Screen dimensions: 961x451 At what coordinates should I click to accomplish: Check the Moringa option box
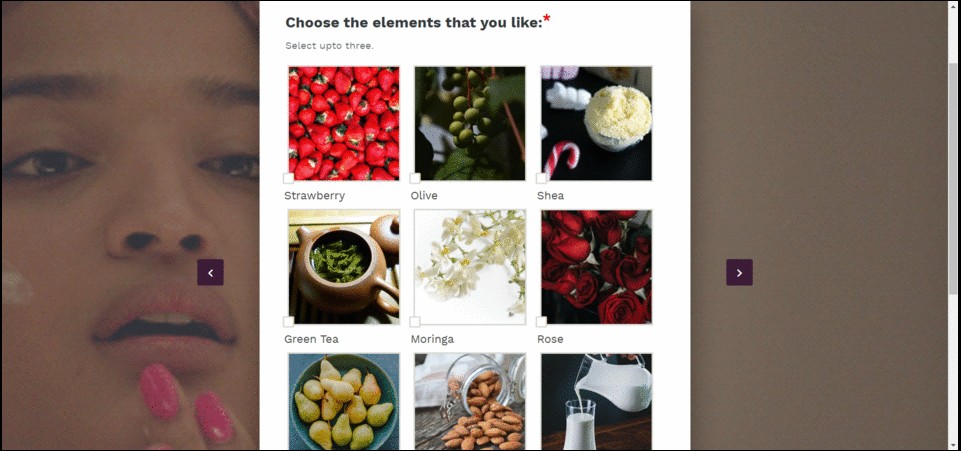click(415, 322)
